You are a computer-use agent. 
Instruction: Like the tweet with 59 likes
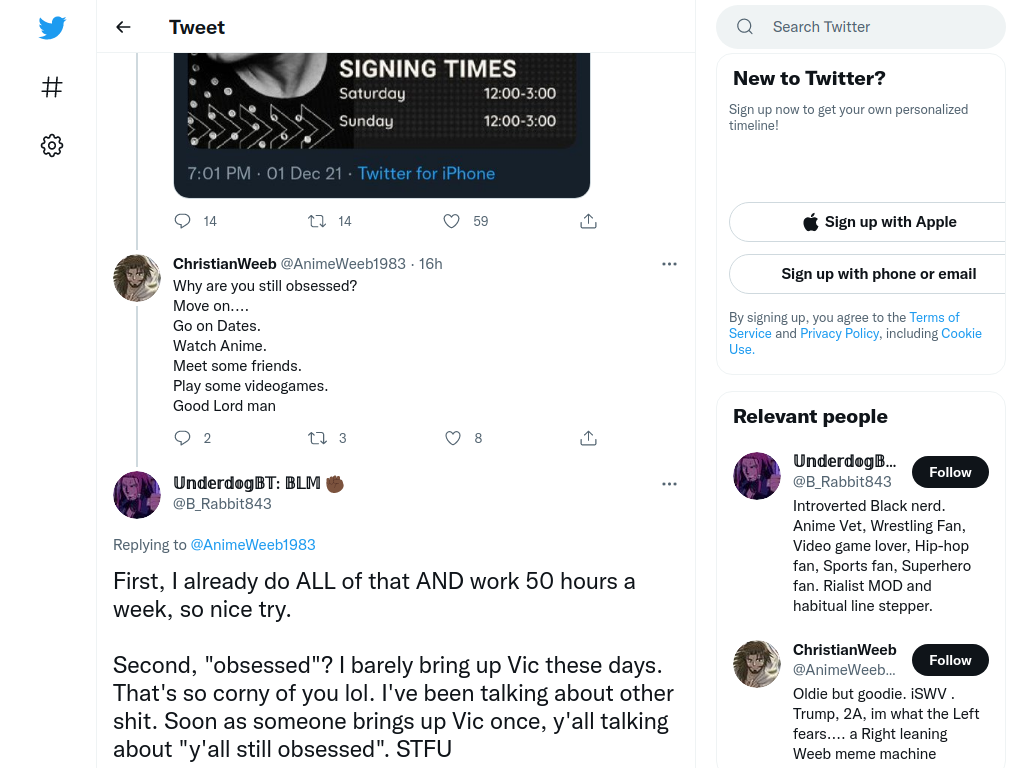pyautogui.click(x=451, y=221)
